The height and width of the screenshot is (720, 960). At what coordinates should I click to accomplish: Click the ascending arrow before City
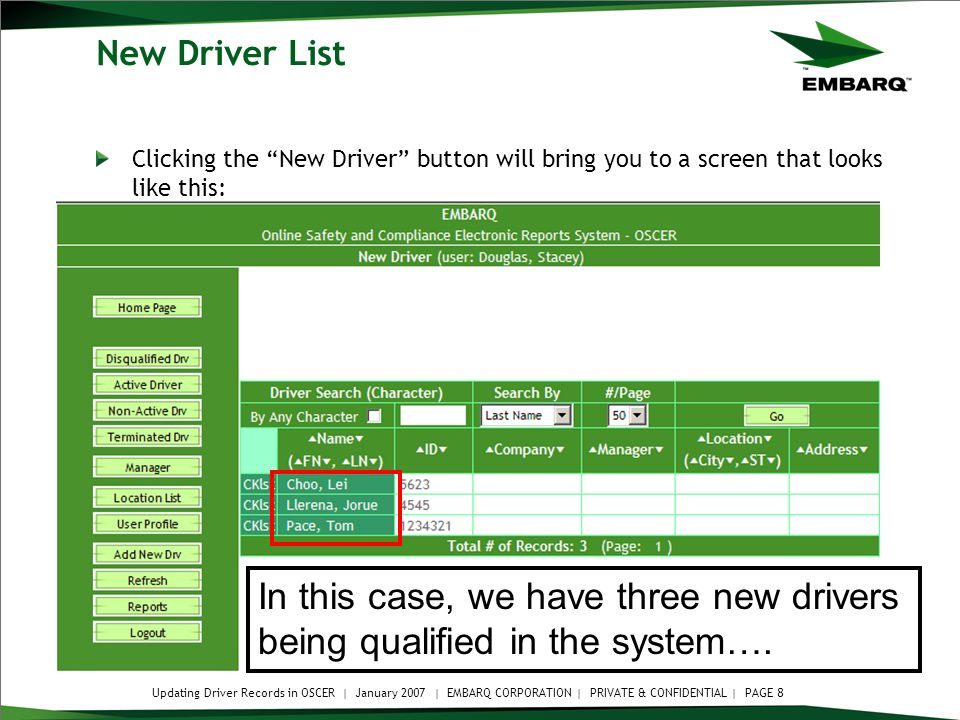pos(694,460)
